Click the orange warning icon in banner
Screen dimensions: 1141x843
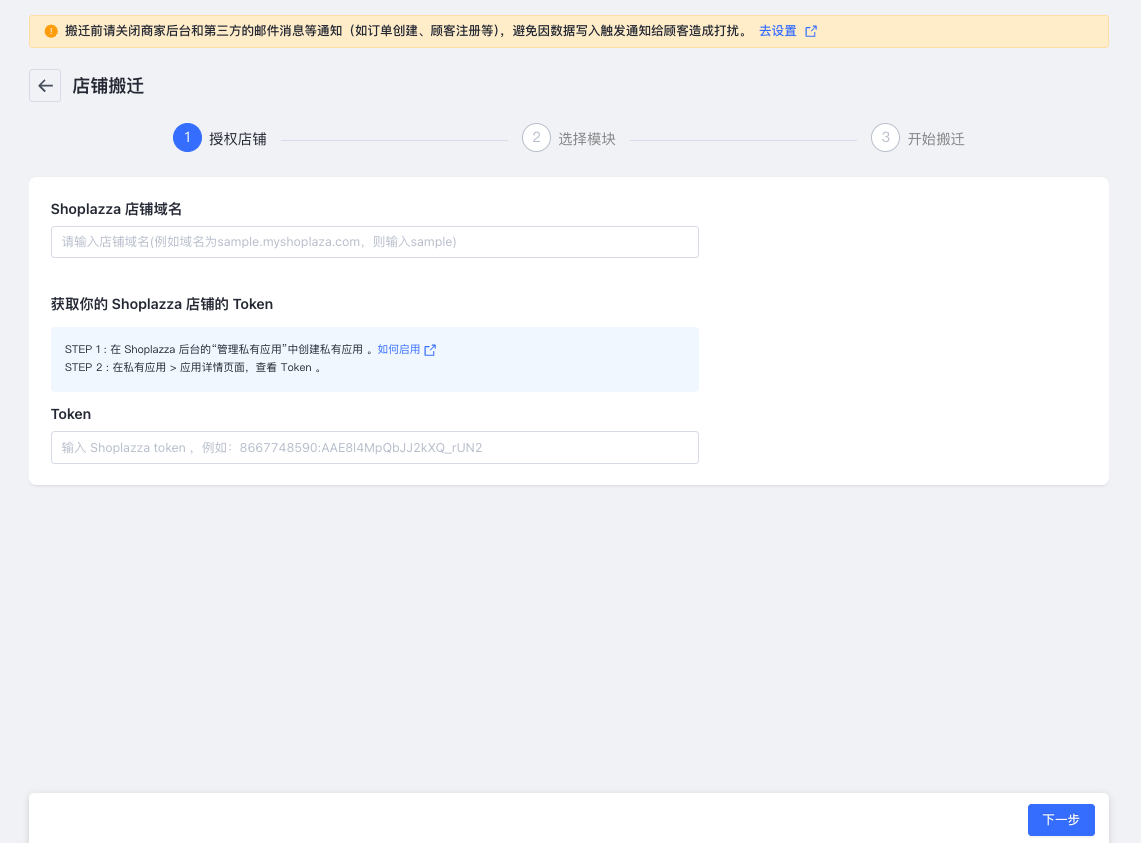pos(51,31)
